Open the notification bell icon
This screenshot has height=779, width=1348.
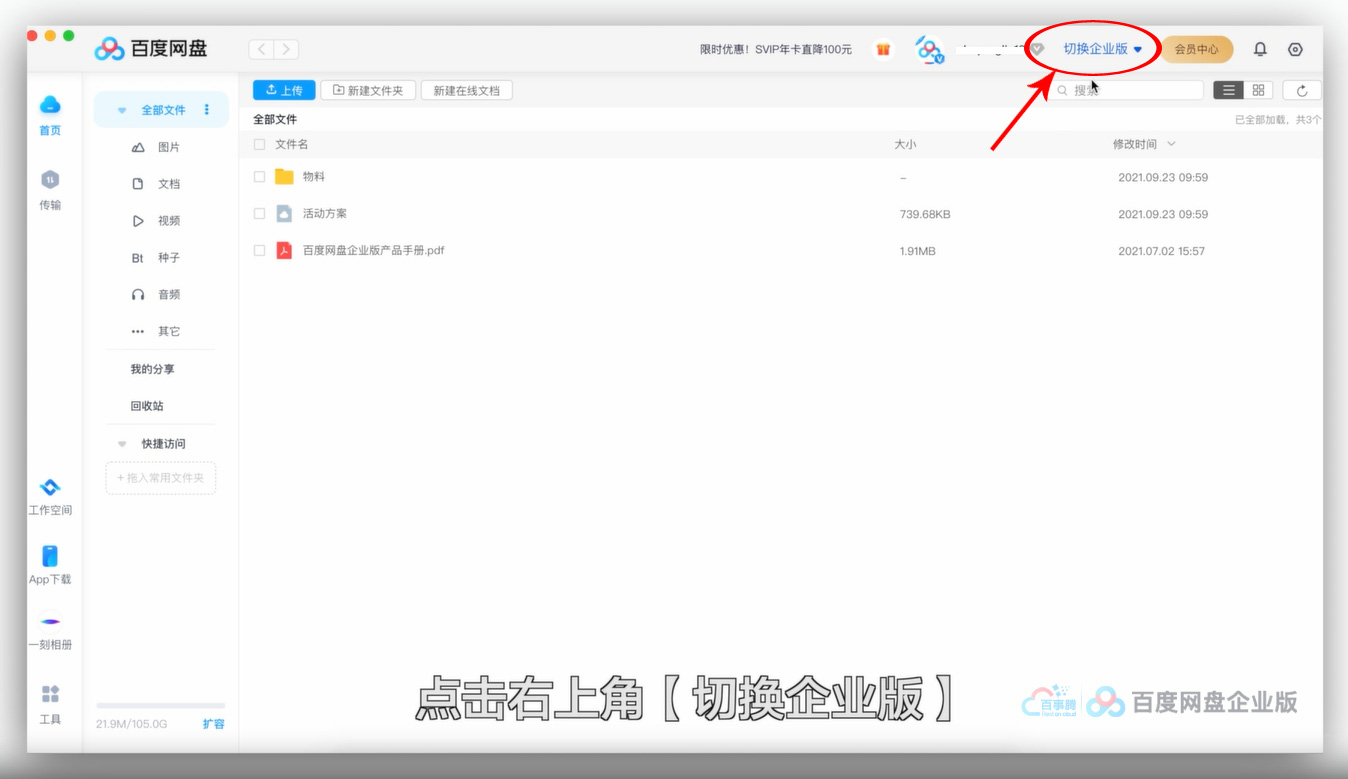1260,49
